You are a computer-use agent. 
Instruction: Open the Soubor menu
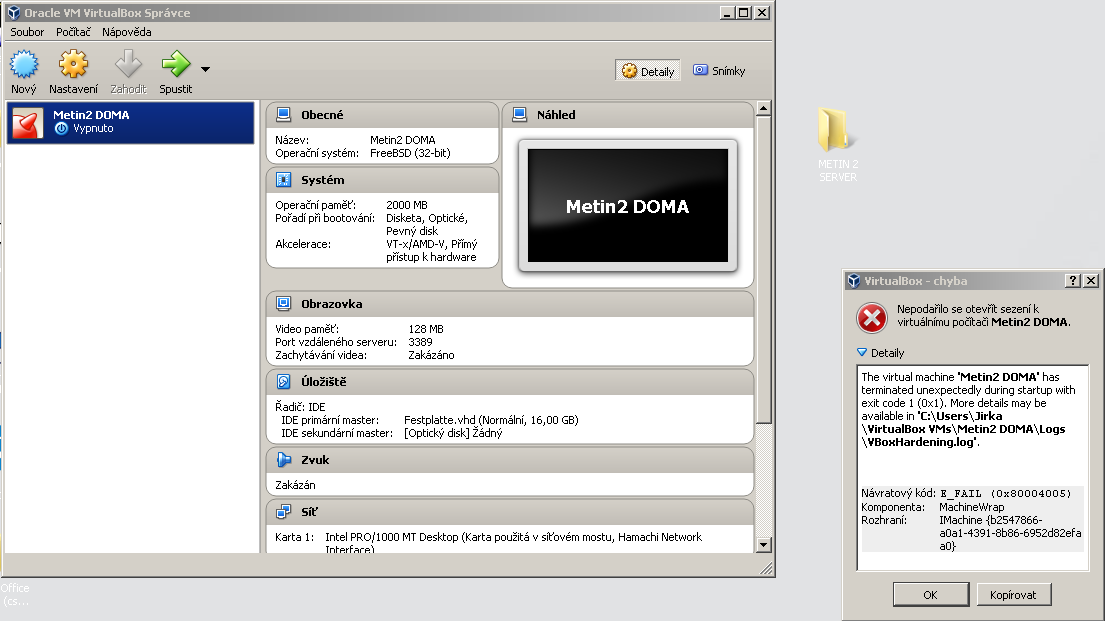coord(27,32)
